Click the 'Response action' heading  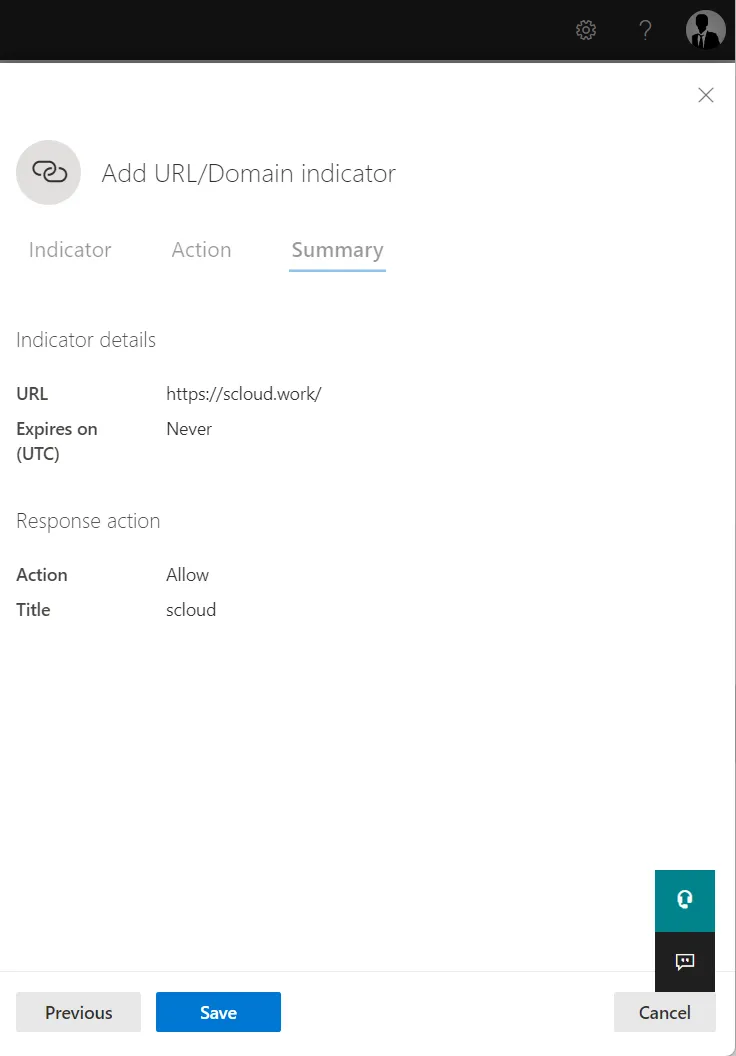point(88,521)
